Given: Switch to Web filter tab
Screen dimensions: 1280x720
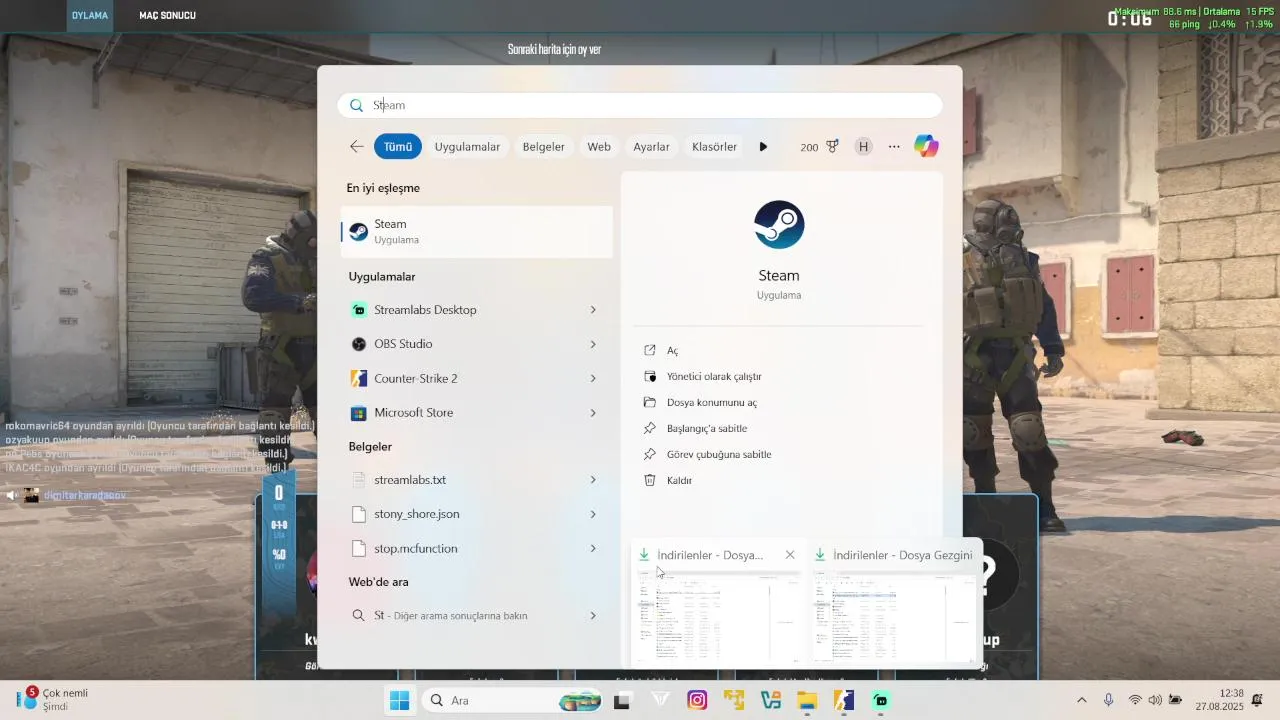Looking at the screenshot, I should pos(599,147).
